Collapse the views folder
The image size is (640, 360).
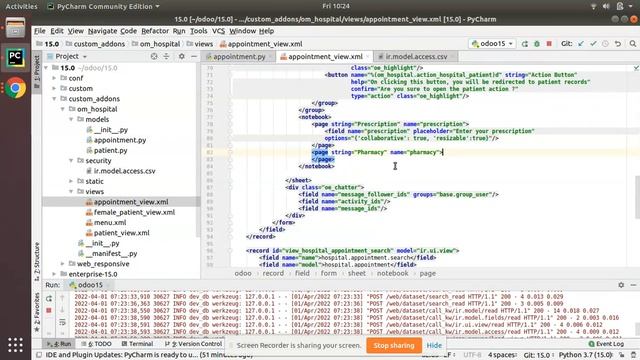tap(71, 191)
